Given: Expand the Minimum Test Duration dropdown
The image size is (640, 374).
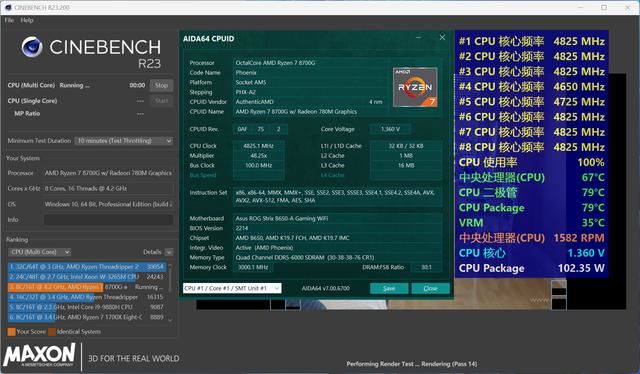Looking at the screenshot, I should (x=123, y=141).
